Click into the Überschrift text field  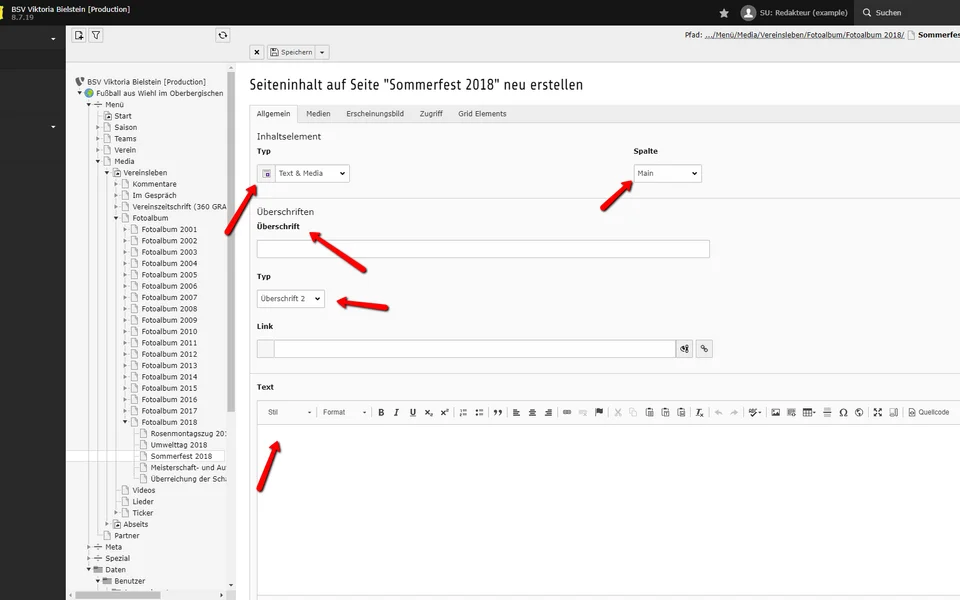483,249
